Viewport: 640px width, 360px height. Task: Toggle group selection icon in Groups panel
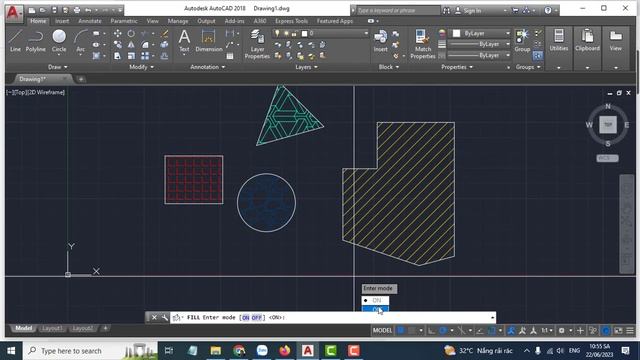(x=538, y=56)
